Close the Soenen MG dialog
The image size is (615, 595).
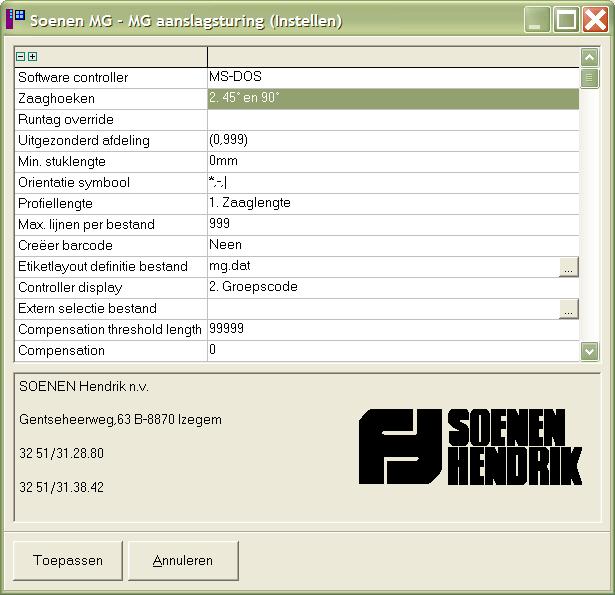595,19
